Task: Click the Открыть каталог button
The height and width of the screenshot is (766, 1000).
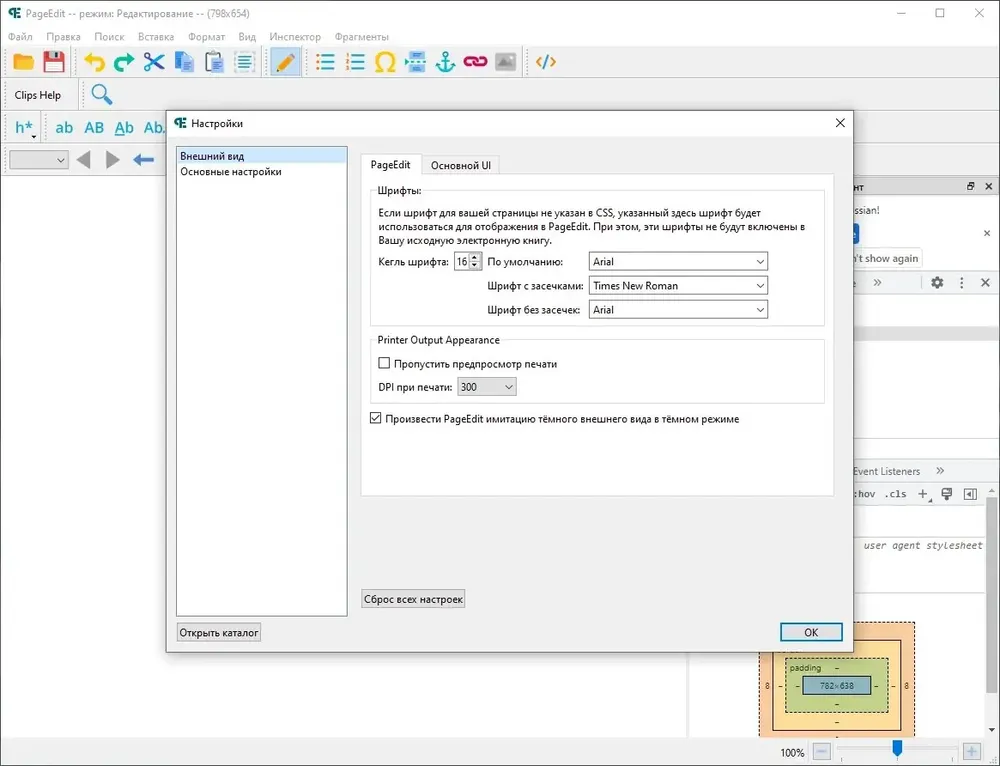Action: point(219,633)
